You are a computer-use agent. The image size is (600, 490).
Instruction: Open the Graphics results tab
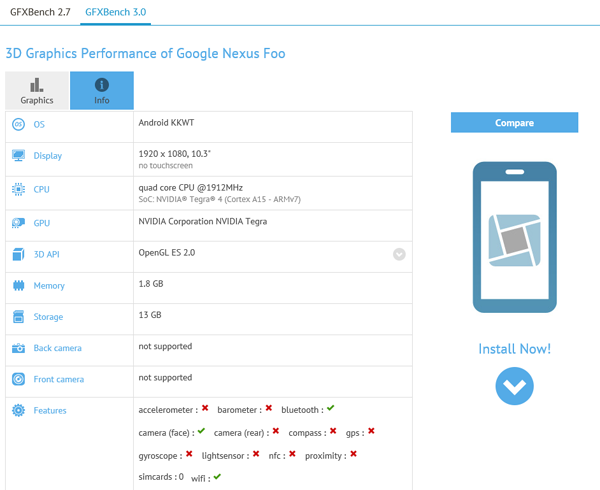[x=37, y=91]
